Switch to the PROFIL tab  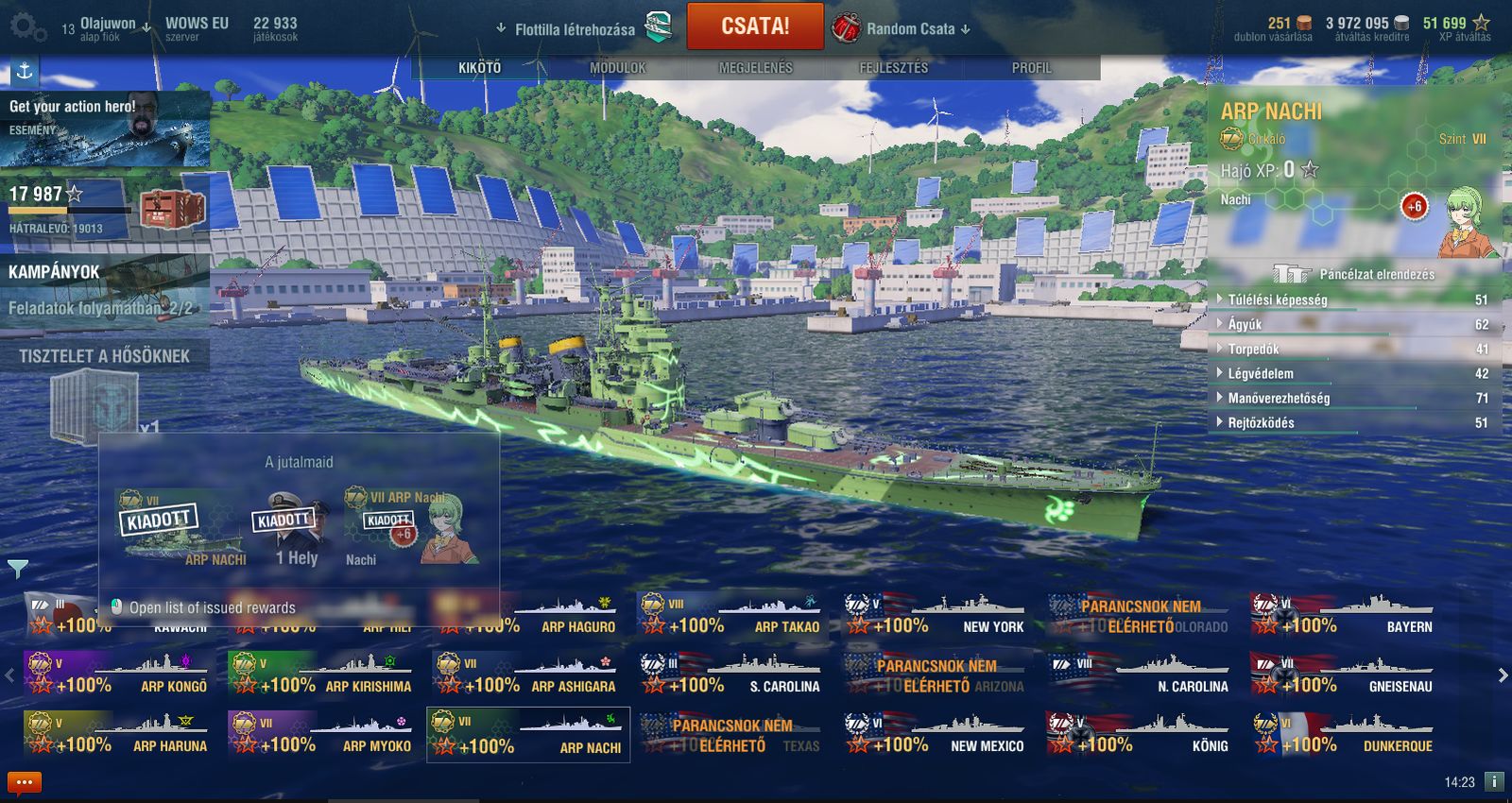click(1032, 68)
